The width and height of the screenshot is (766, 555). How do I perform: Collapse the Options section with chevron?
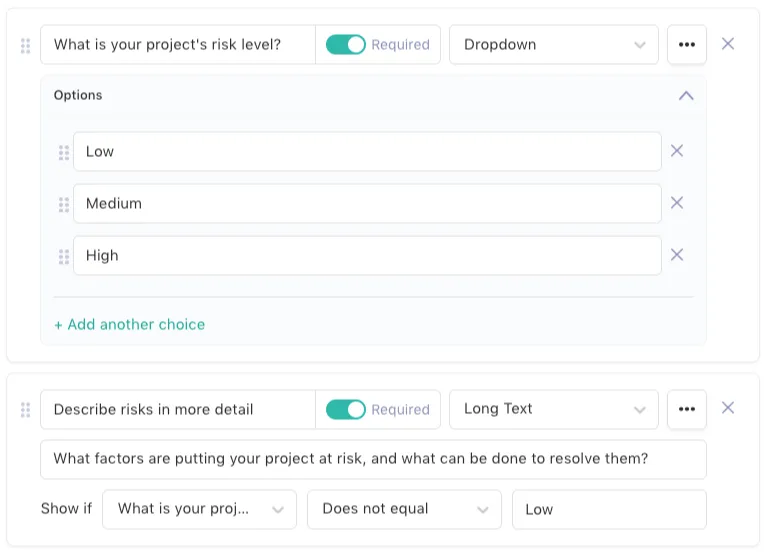[x=686, y=96]
